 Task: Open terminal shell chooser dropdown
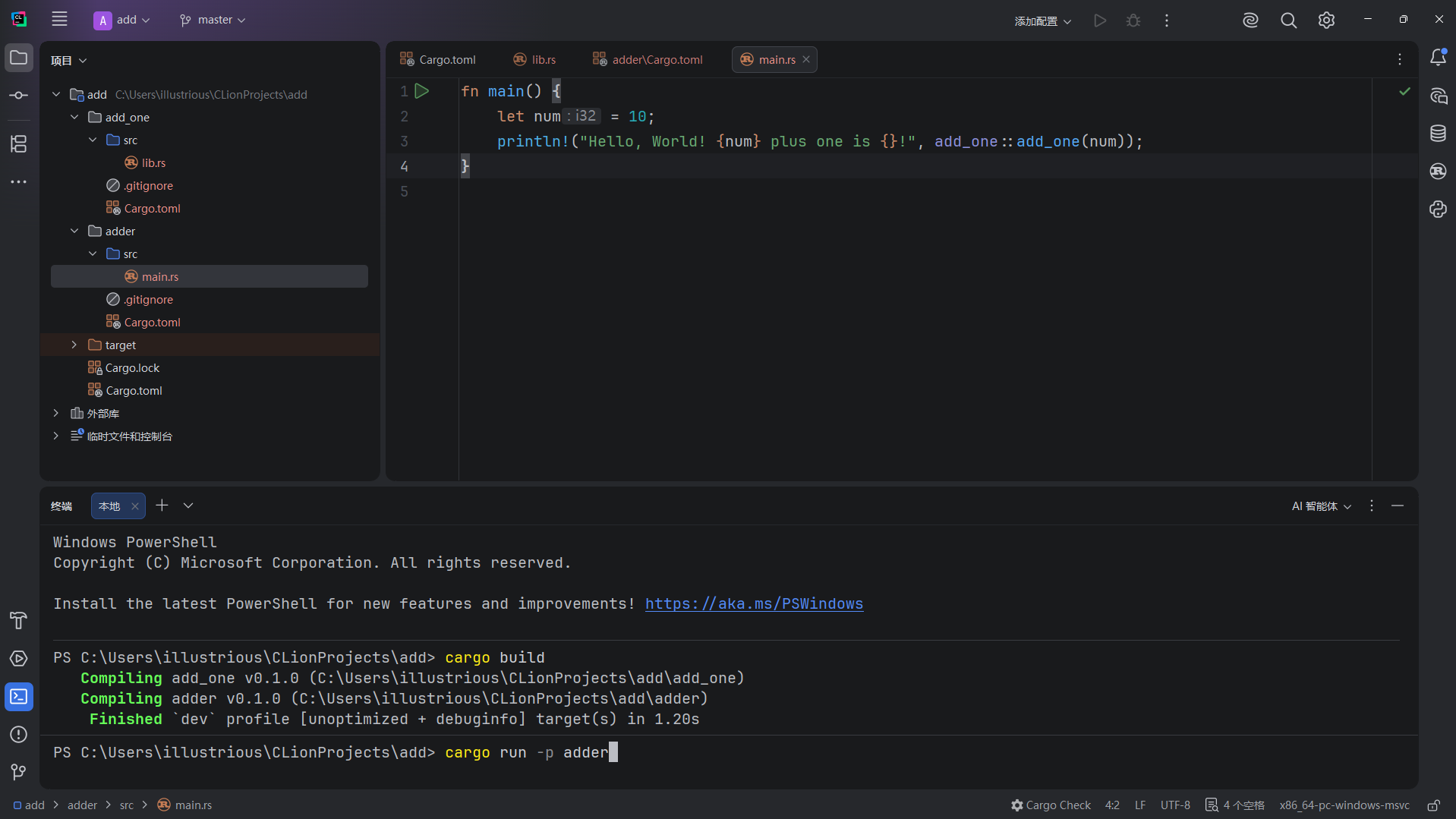(188, 506)
